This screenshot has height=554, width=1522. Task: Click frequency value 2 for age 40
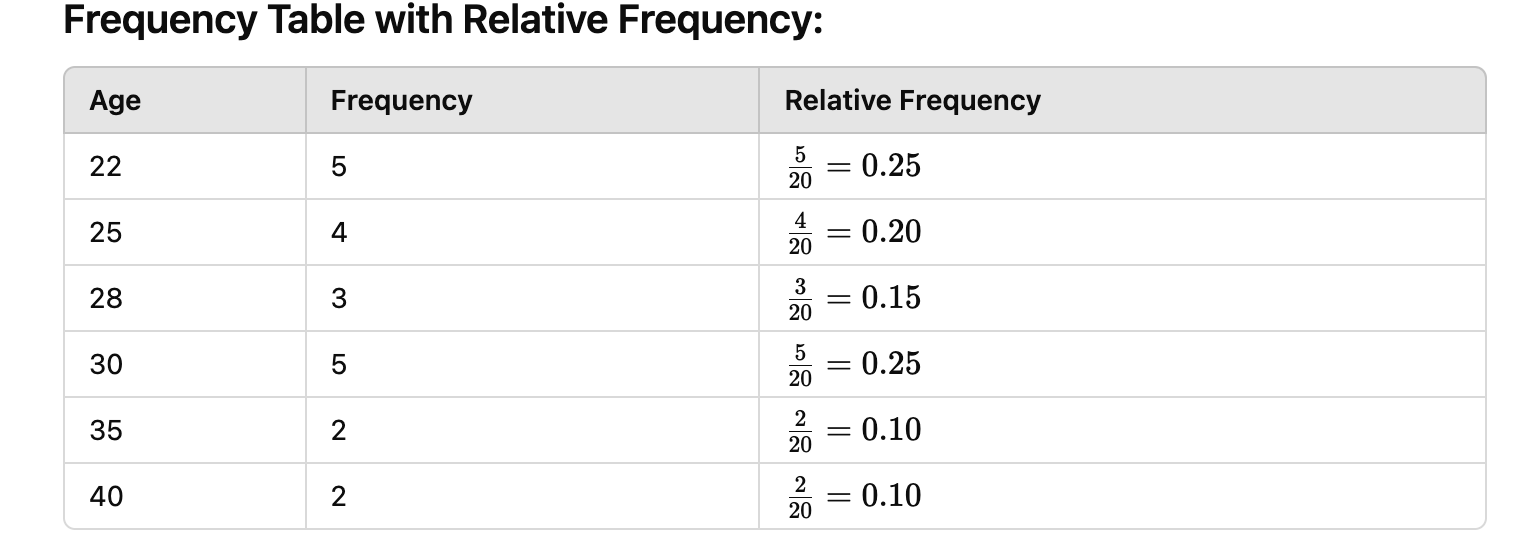339,497
